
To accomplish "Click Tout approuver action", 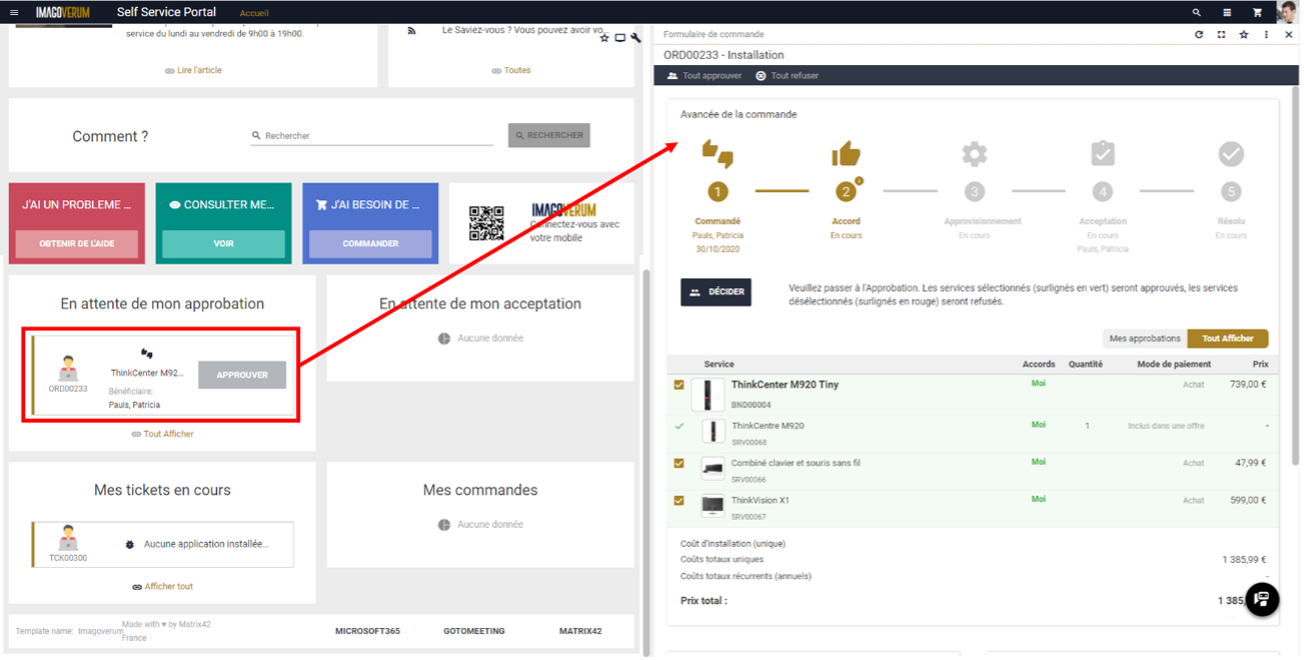I will [704, 76].
